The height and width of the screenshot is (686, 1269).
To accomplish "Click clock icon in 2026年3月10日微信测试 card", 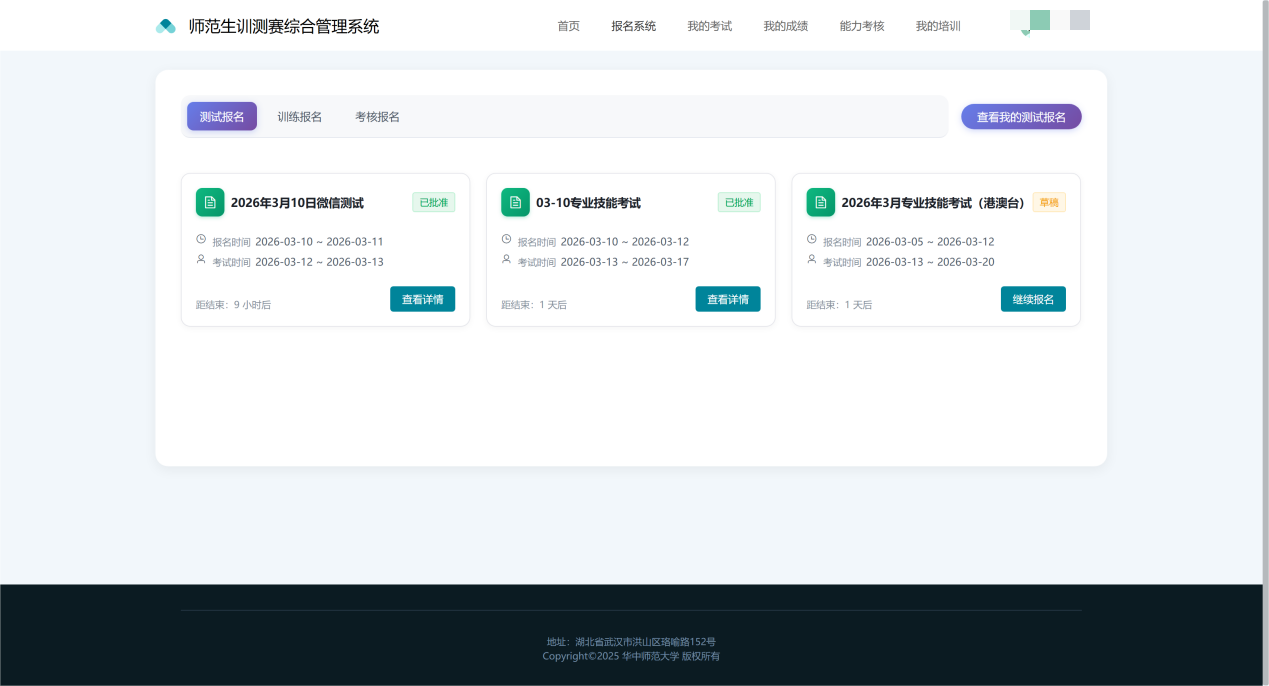I will tap(201, 240).
